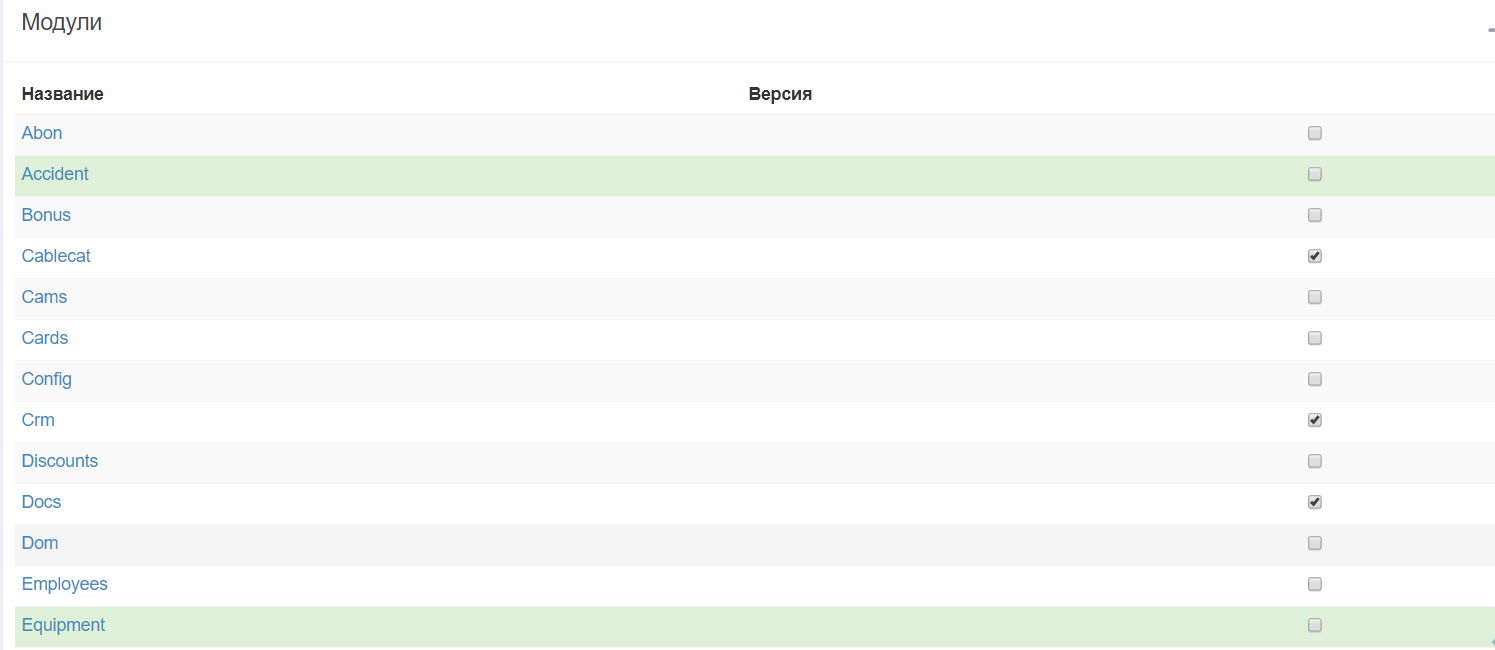The width and height of the screenshot is (1495, 650).
Task: Click the Версия column header
Action: [780, 94]
